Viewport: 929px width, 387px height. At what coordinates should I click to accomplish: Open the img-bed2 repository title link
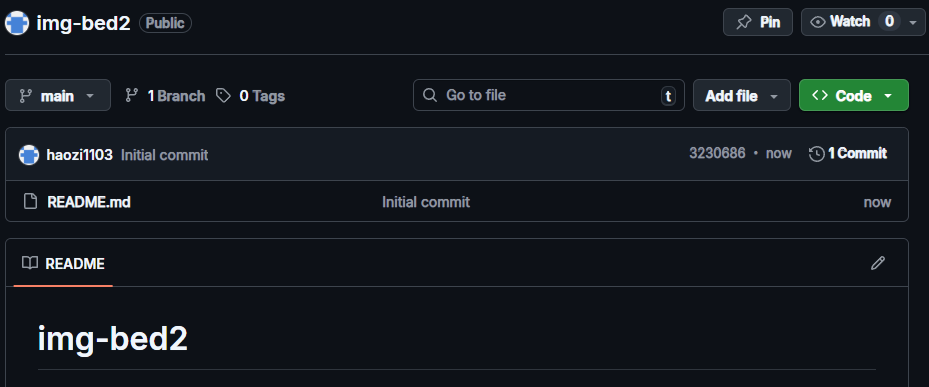point(84,23)
